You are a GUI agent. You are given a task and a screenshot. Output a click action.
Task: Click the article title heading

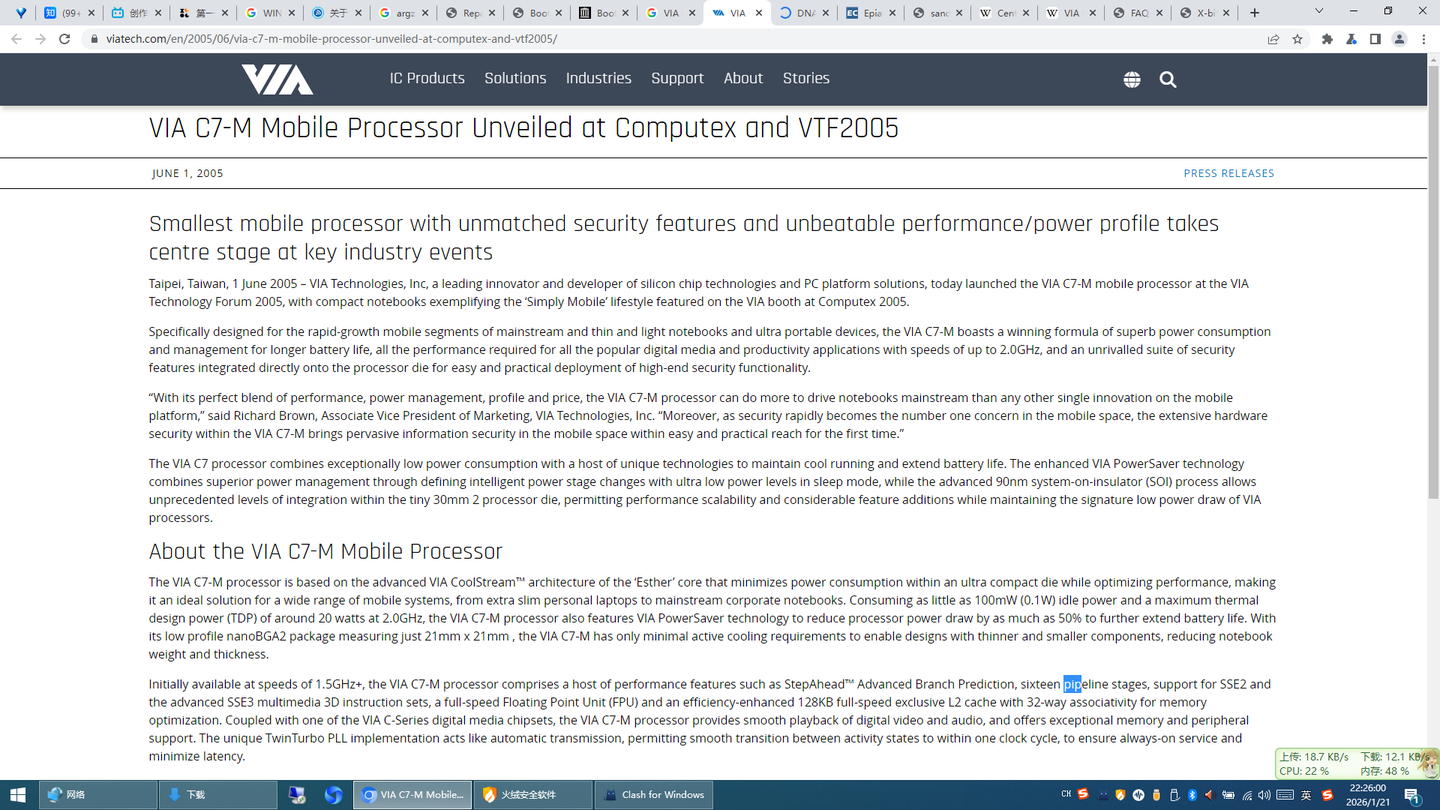(x=524, y=128)
